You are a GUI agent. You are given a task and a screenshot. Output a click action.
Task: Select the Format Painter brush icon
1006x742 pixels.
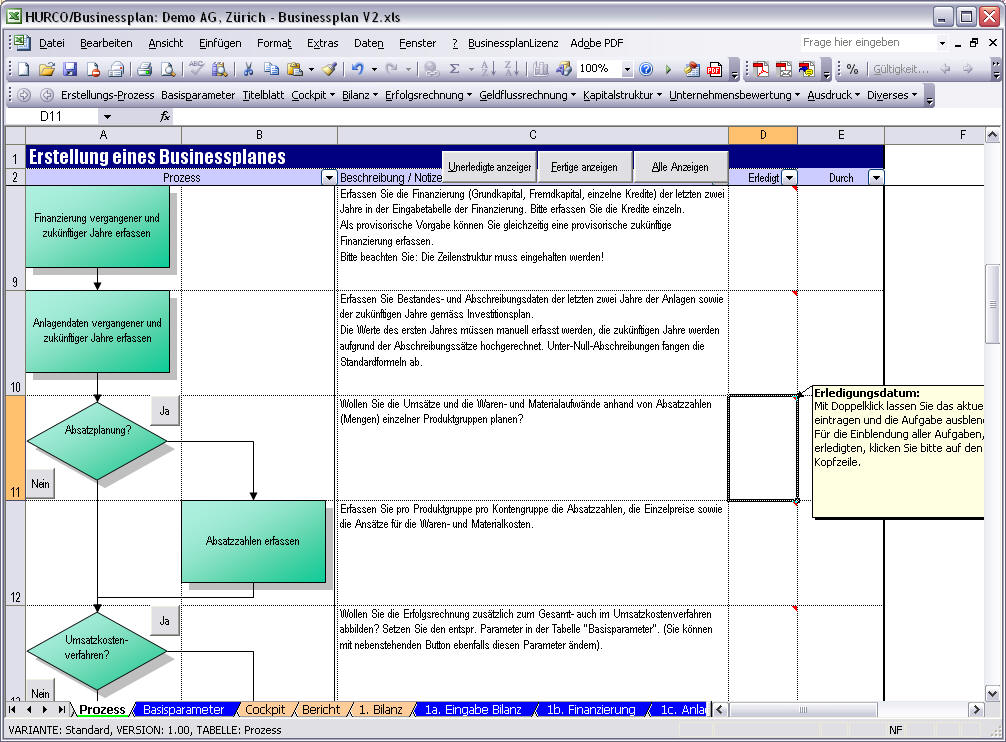click(329, 69)
